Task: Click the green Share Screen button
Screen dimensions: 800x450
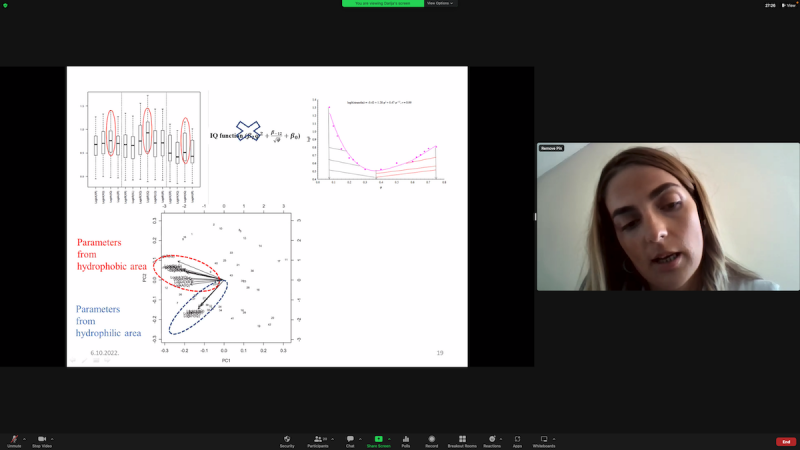Action: tap(378, 440)
